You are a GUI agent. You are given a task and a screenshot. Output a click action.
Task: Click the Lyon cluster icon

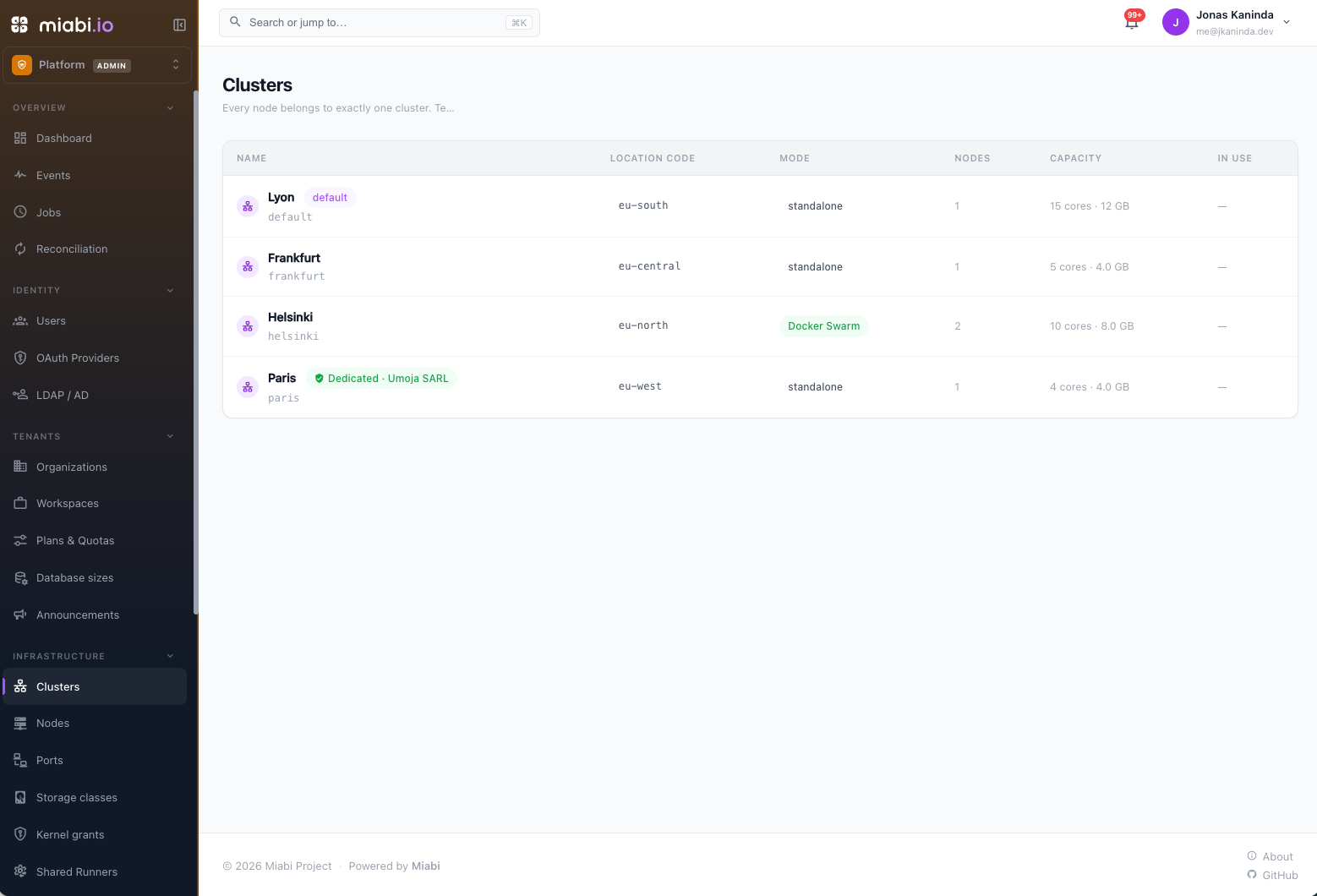[x=248, y=206]
